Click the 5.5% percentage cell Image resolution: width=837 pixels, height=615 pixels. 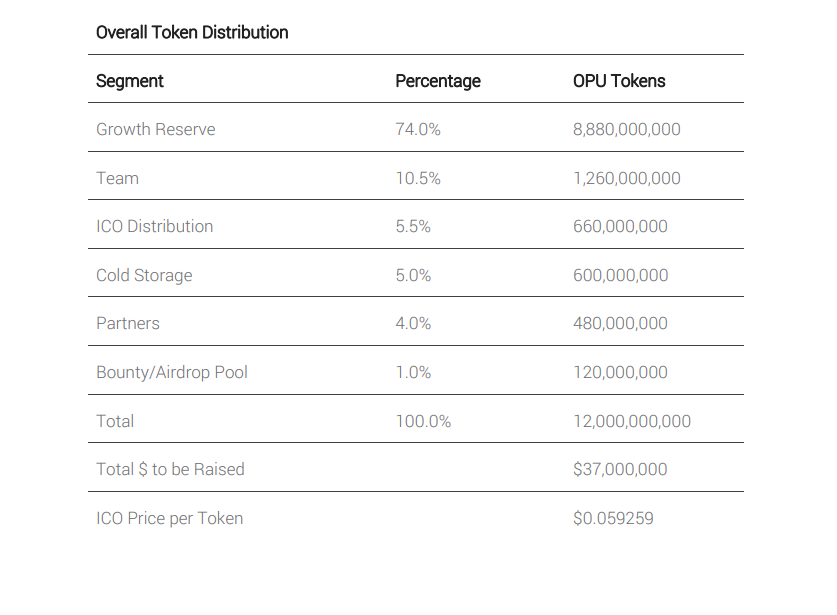[x=413, y=226]
